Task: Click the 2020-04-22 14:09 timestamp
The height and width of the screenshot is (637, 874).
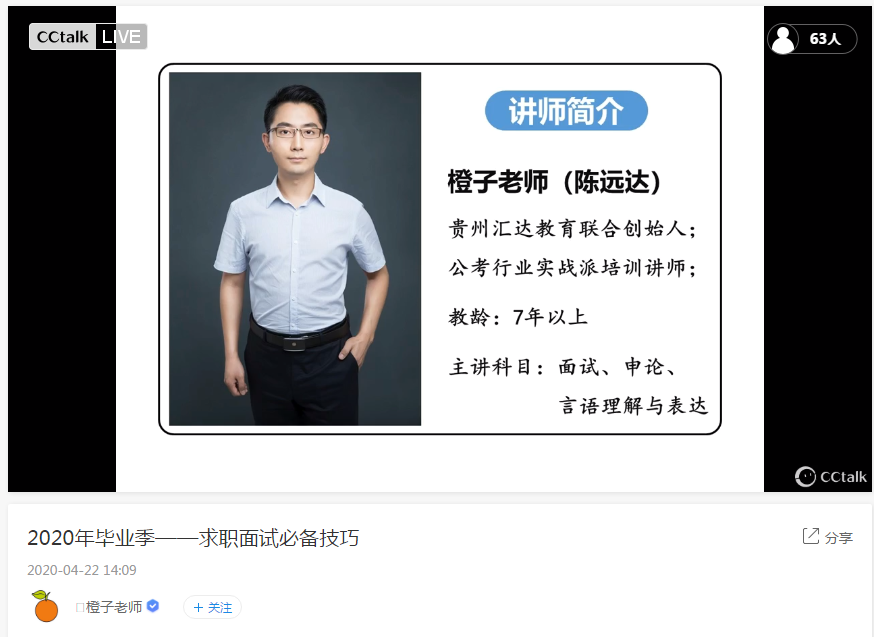Action: click(82, 570)
